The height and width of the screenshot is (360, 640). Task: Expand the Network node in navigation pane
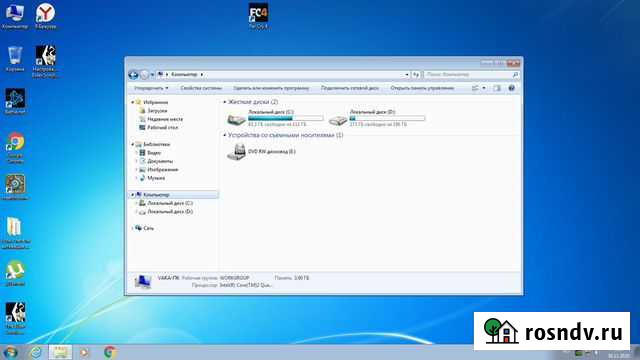(133, 228)
